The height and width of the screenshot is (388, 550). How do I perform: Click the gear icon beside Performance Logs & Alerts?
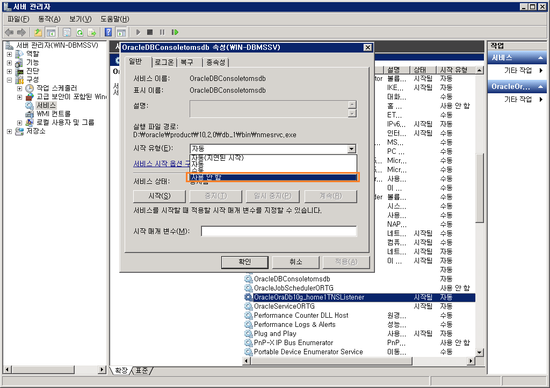[248, 325]
